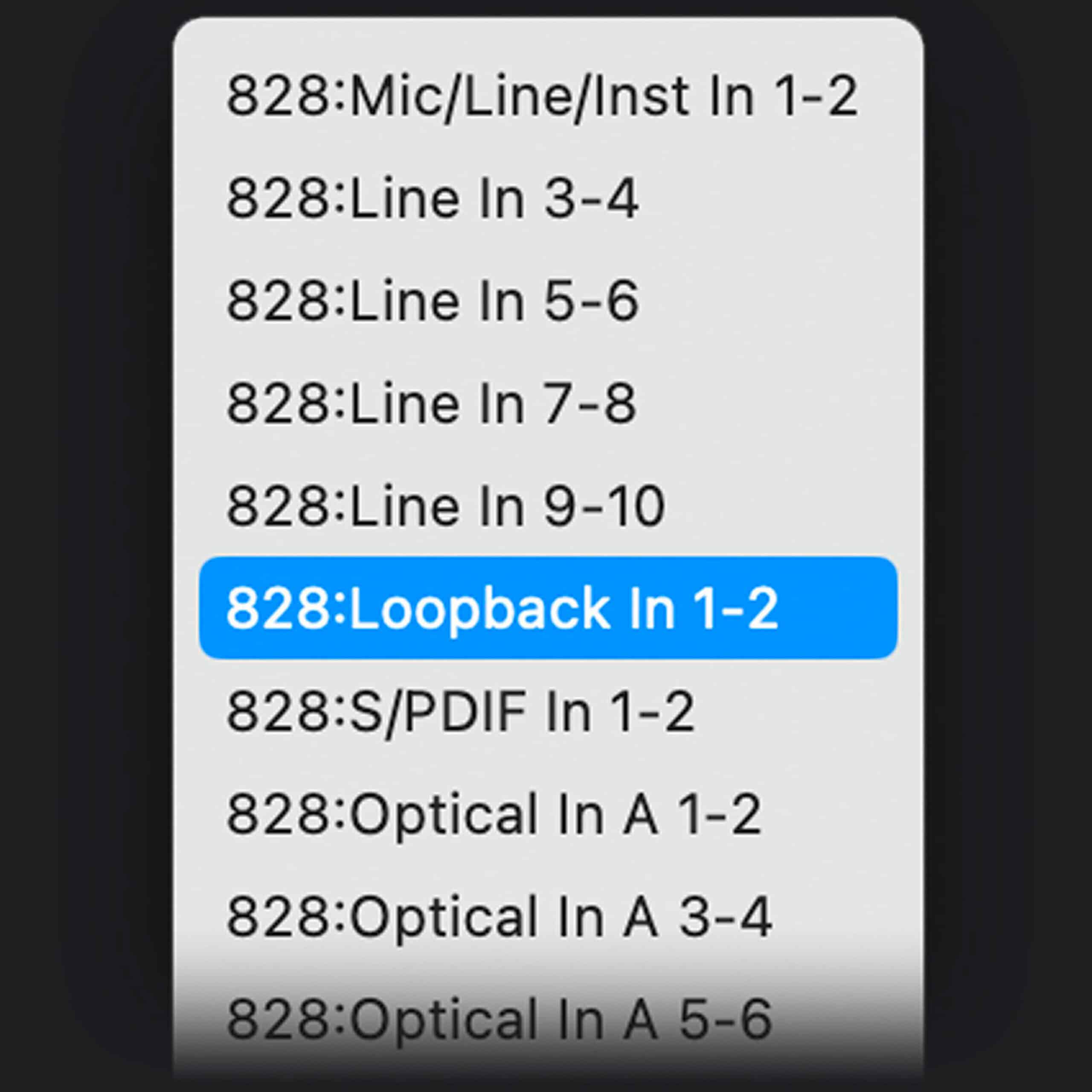Confirm the Loopback In 1-2 selection
The height and width of the screenshot is (1092, 1092).
pos(547,608)
